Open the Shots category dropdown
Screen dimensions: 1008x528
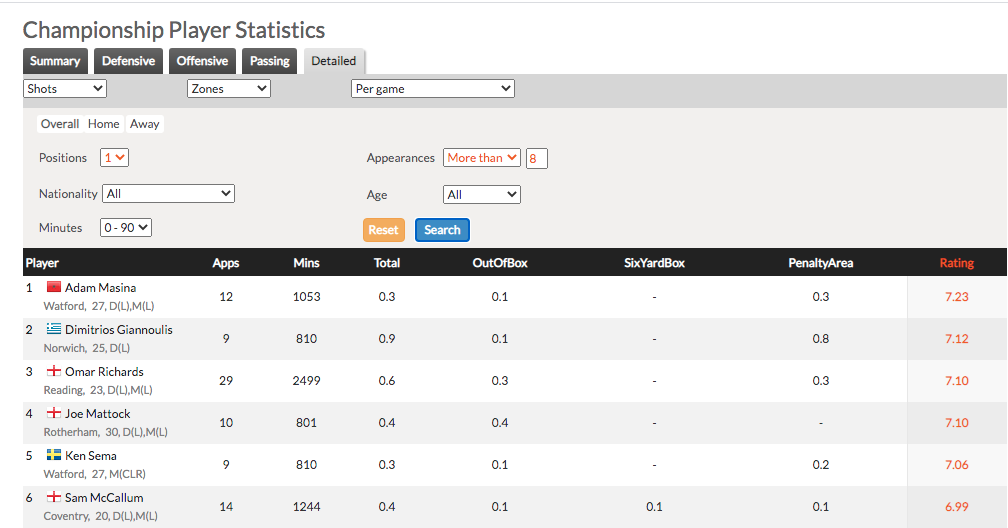65,89
